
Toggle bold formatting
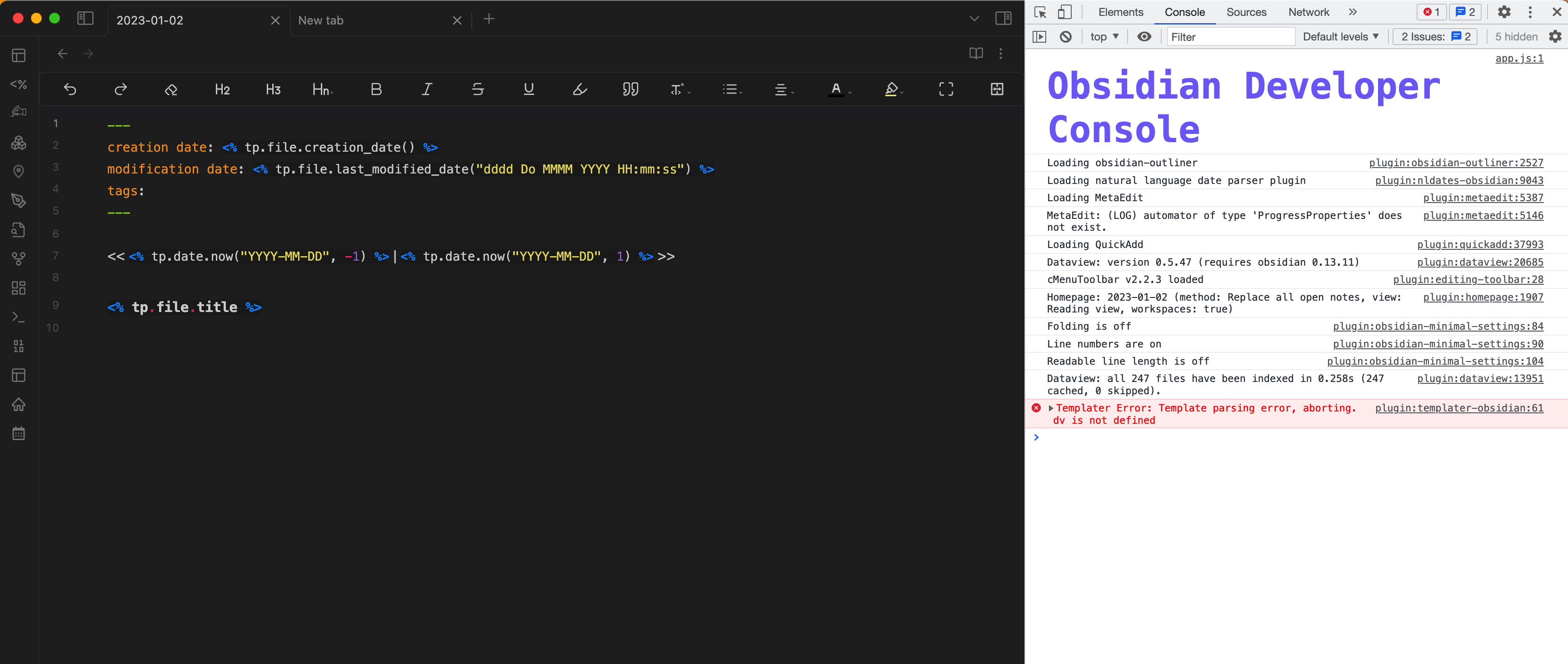click(376, 89)
